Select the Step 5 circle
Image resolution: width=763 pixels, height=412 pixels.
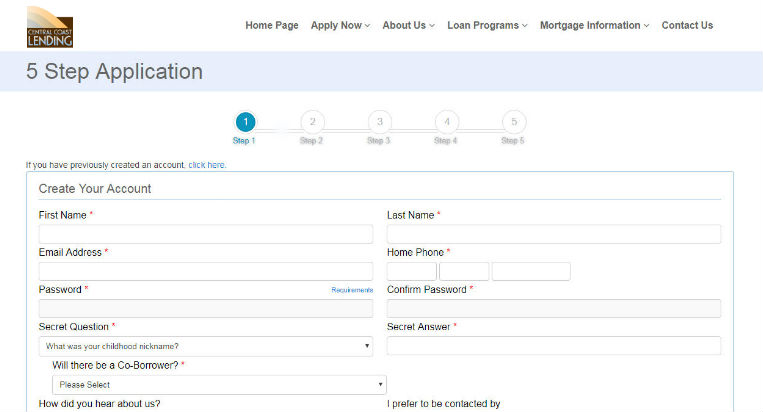(514, 122)
